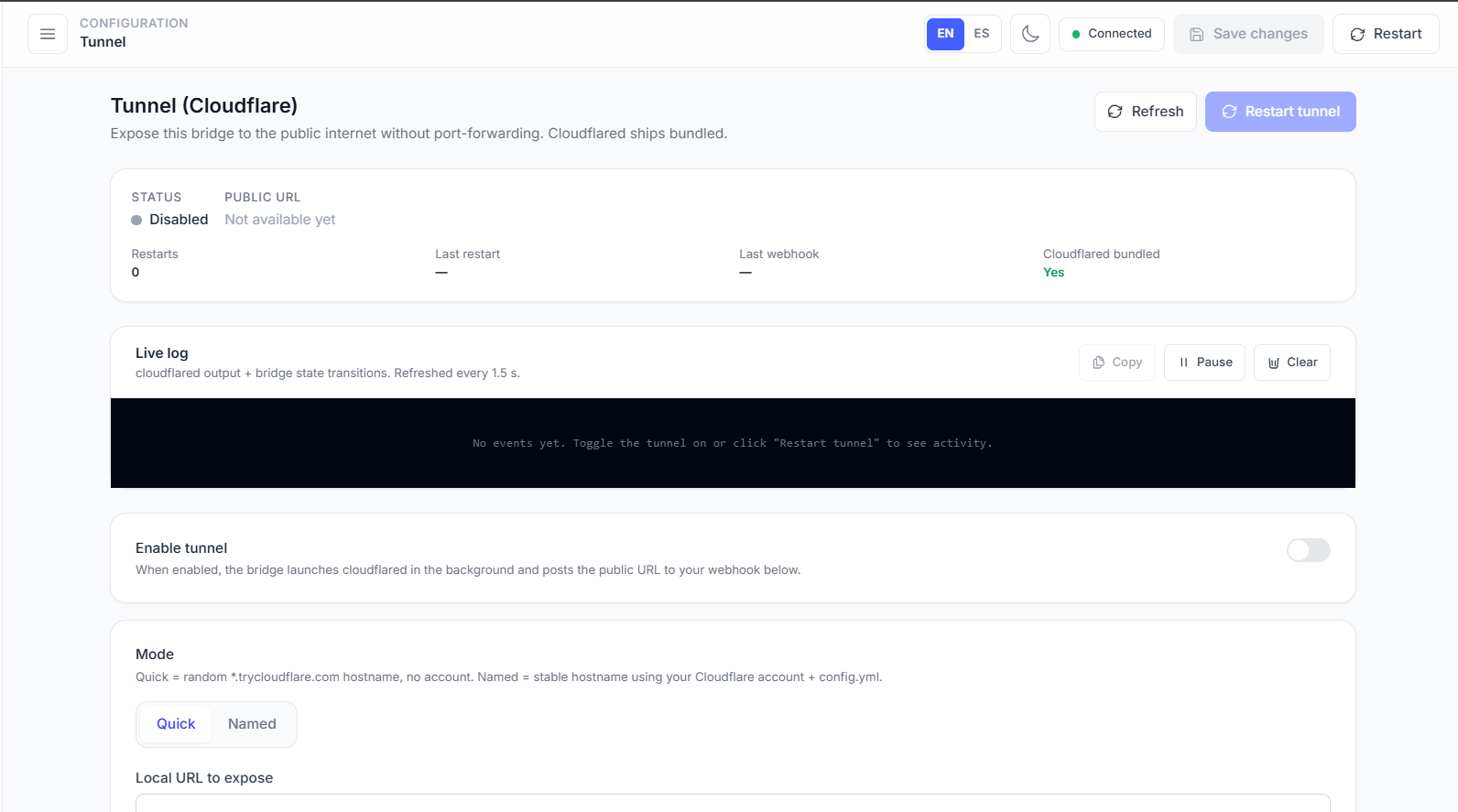Click the Local URL to expose field
The width and height of the screenshot is (1458, 812).
tap(733, 803)
